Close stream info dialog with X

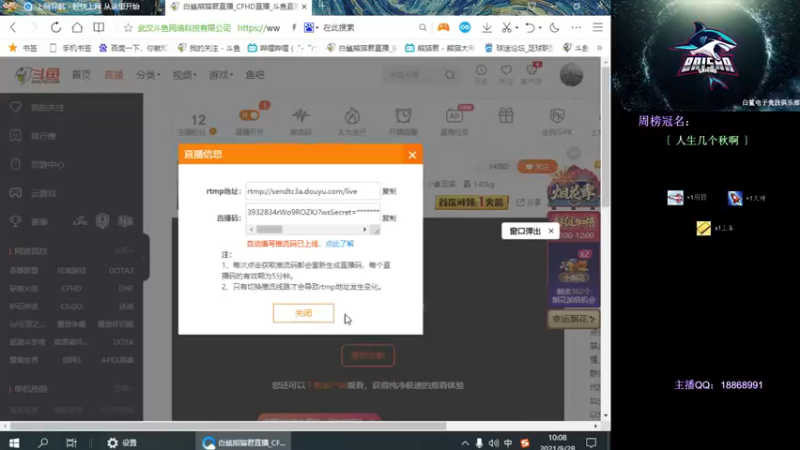[412, 155]
